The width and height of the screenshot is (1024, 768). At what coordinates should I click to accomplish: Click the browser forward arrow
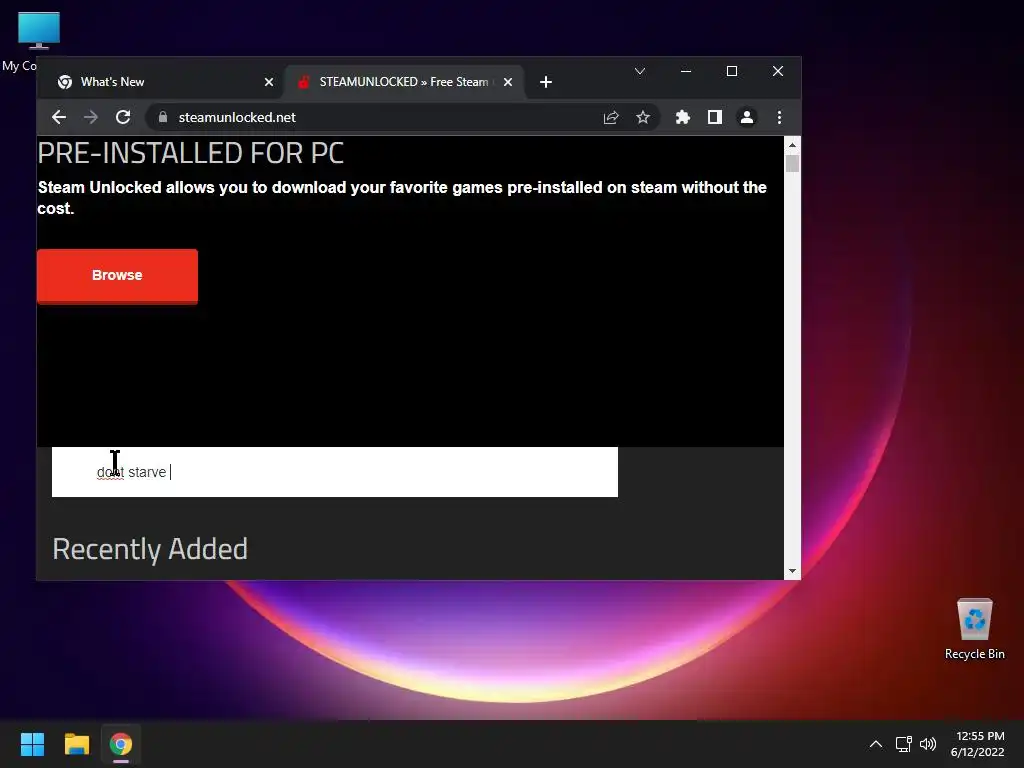click(91, 118)
